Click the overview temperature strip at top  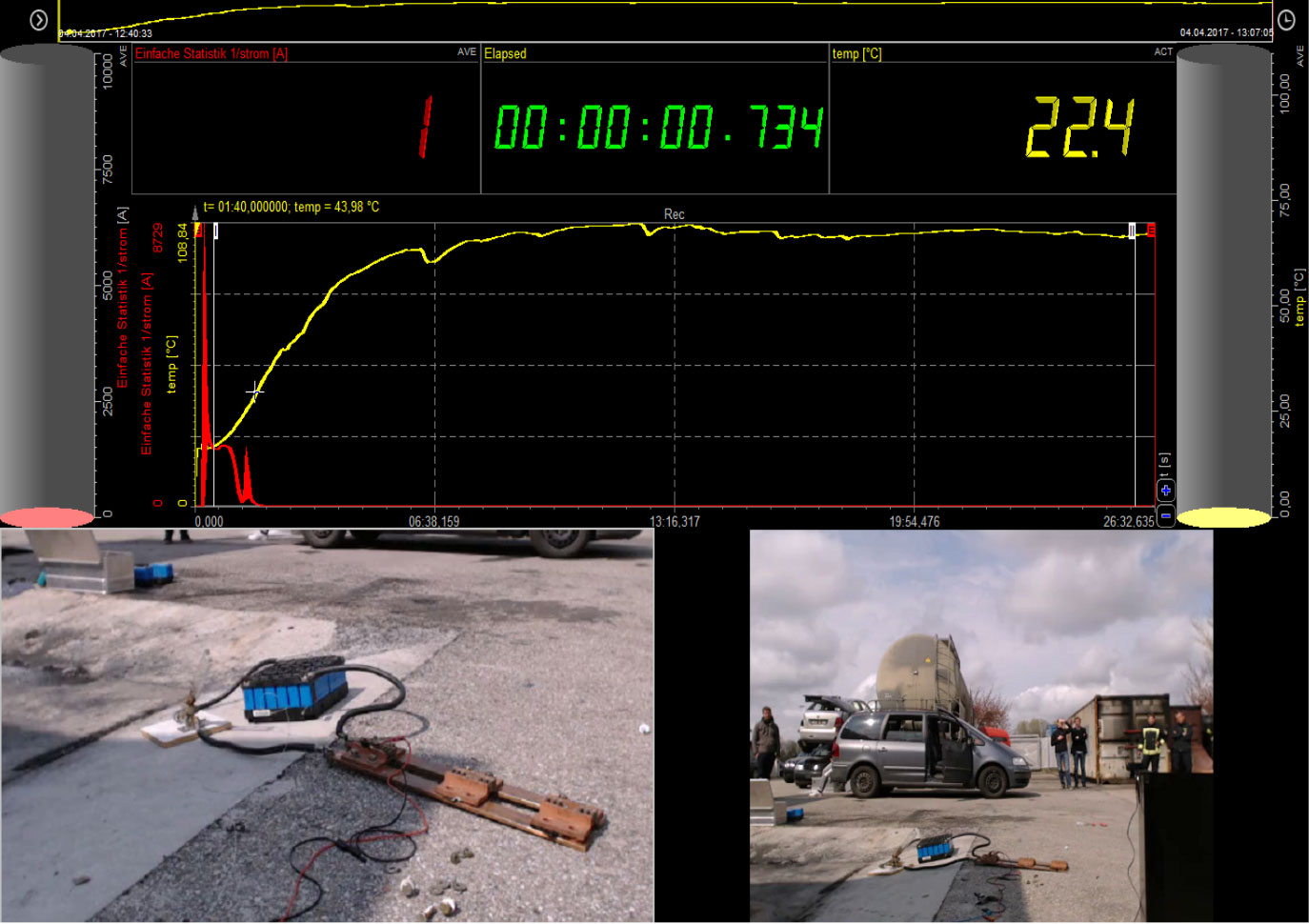tap(665, 19)
